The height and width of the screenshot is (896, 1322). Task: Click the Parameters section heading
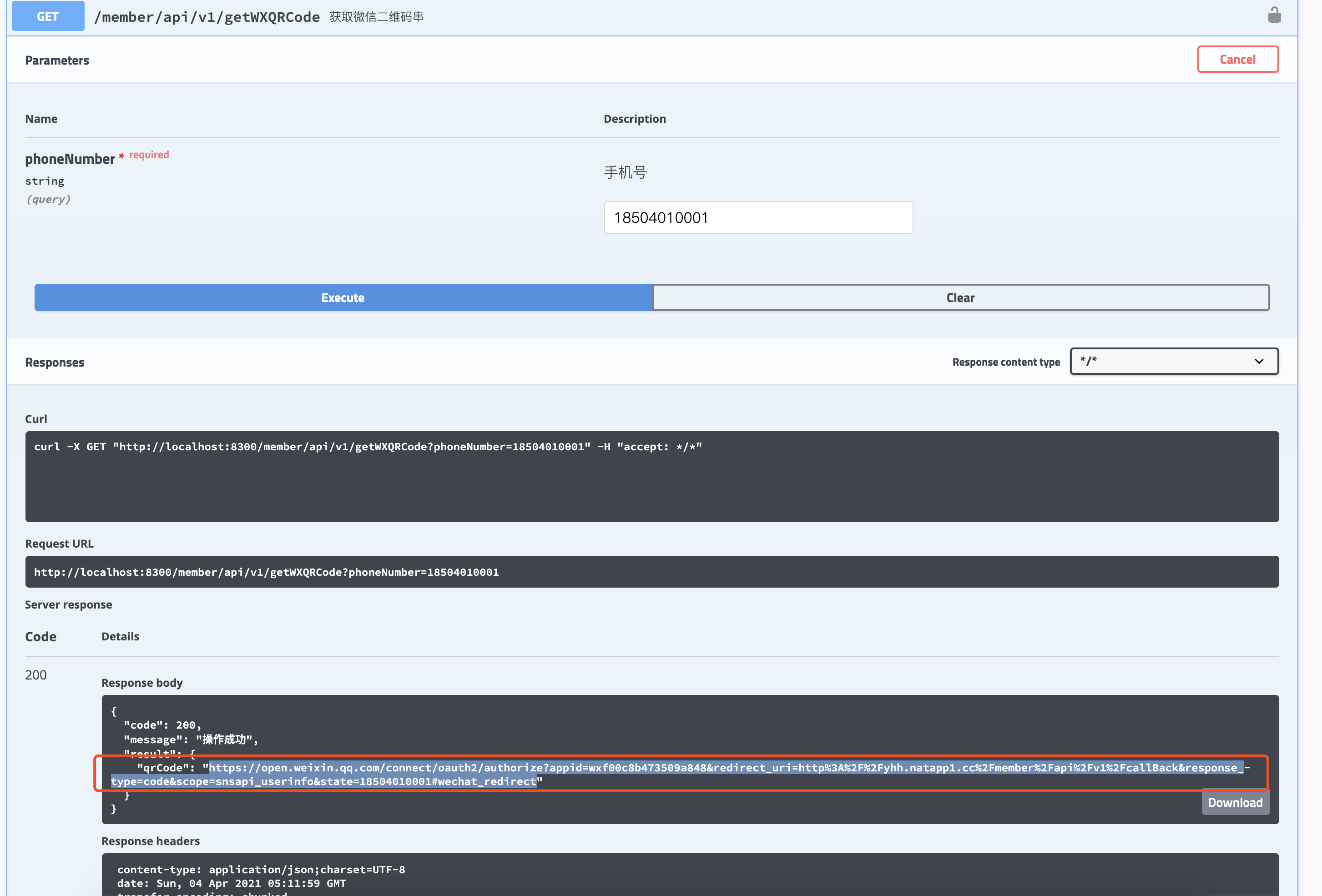57,60
